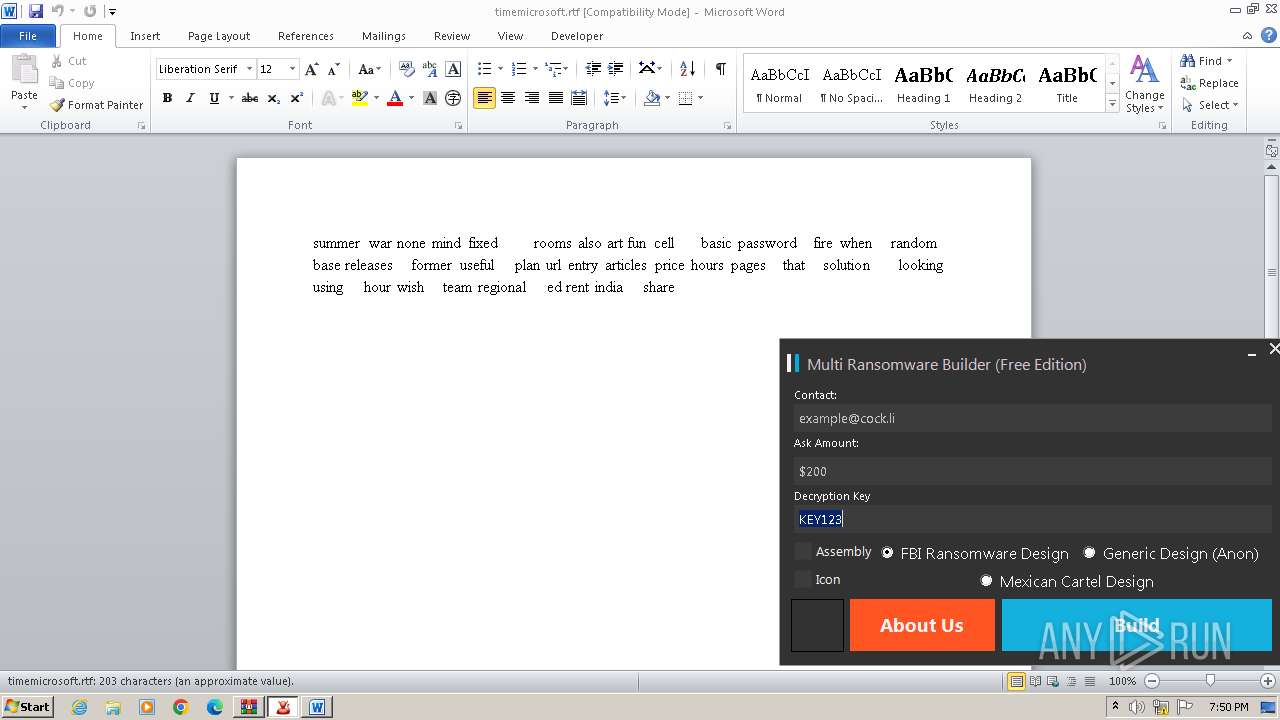
Task: Justify paragraph text
Action: [555, 98]
